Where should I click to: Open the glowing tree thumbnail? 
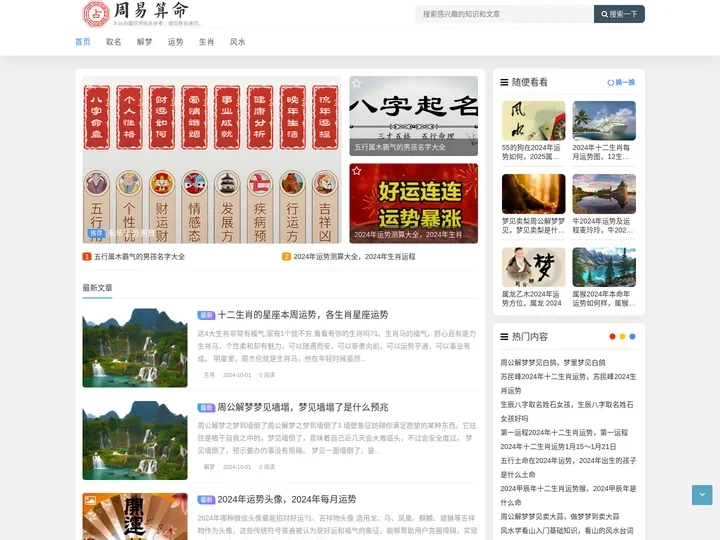coord(534,194)
